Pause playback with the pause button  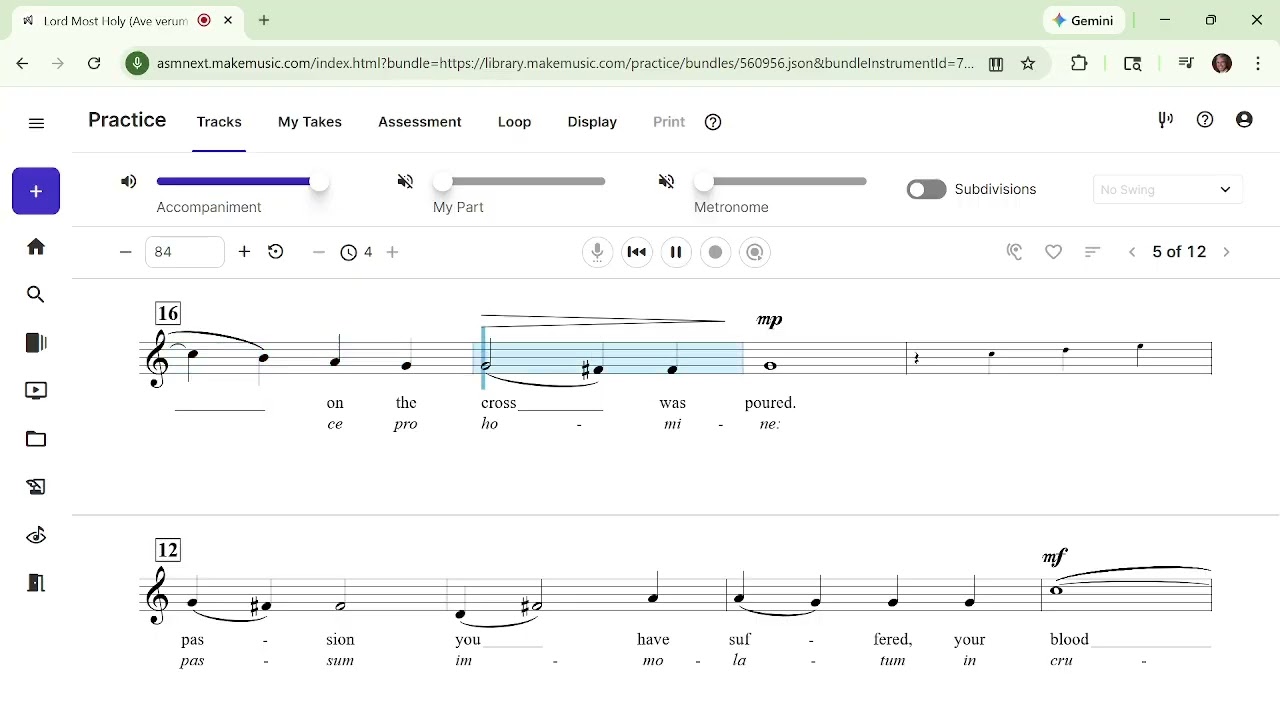tap(676, 252)
